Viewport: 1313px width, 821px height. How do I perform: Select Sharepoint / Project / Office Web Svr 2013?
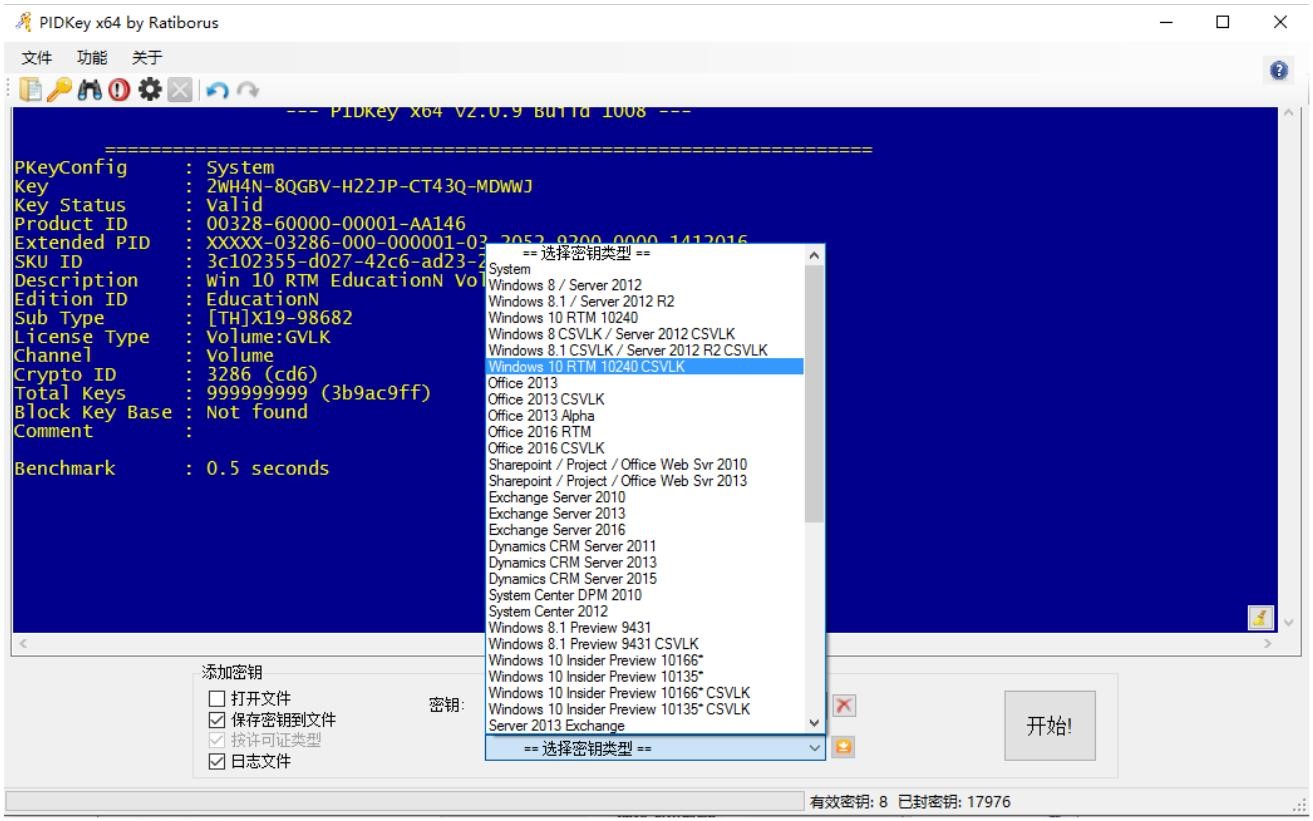pos(645,481)
